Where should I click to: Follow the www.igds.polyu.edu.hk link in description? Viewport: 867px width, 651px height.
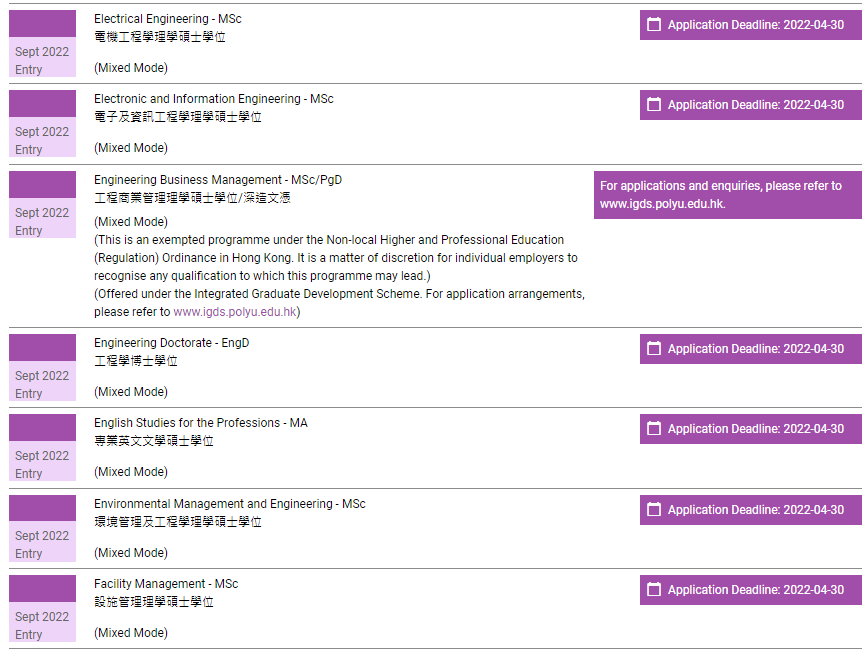(235, 312)
